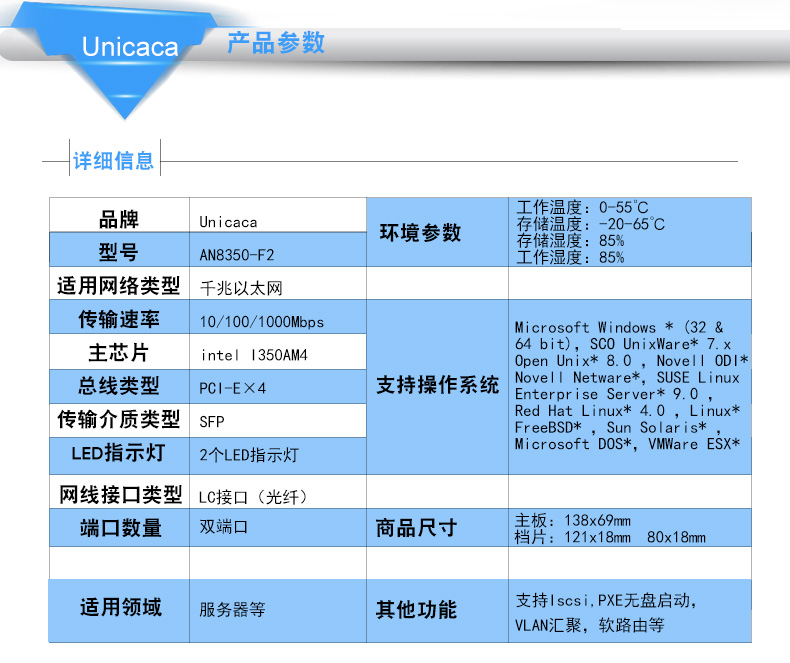Select the 千兆以太网 value
Screen dimensions: 790x663
[241, 289]
